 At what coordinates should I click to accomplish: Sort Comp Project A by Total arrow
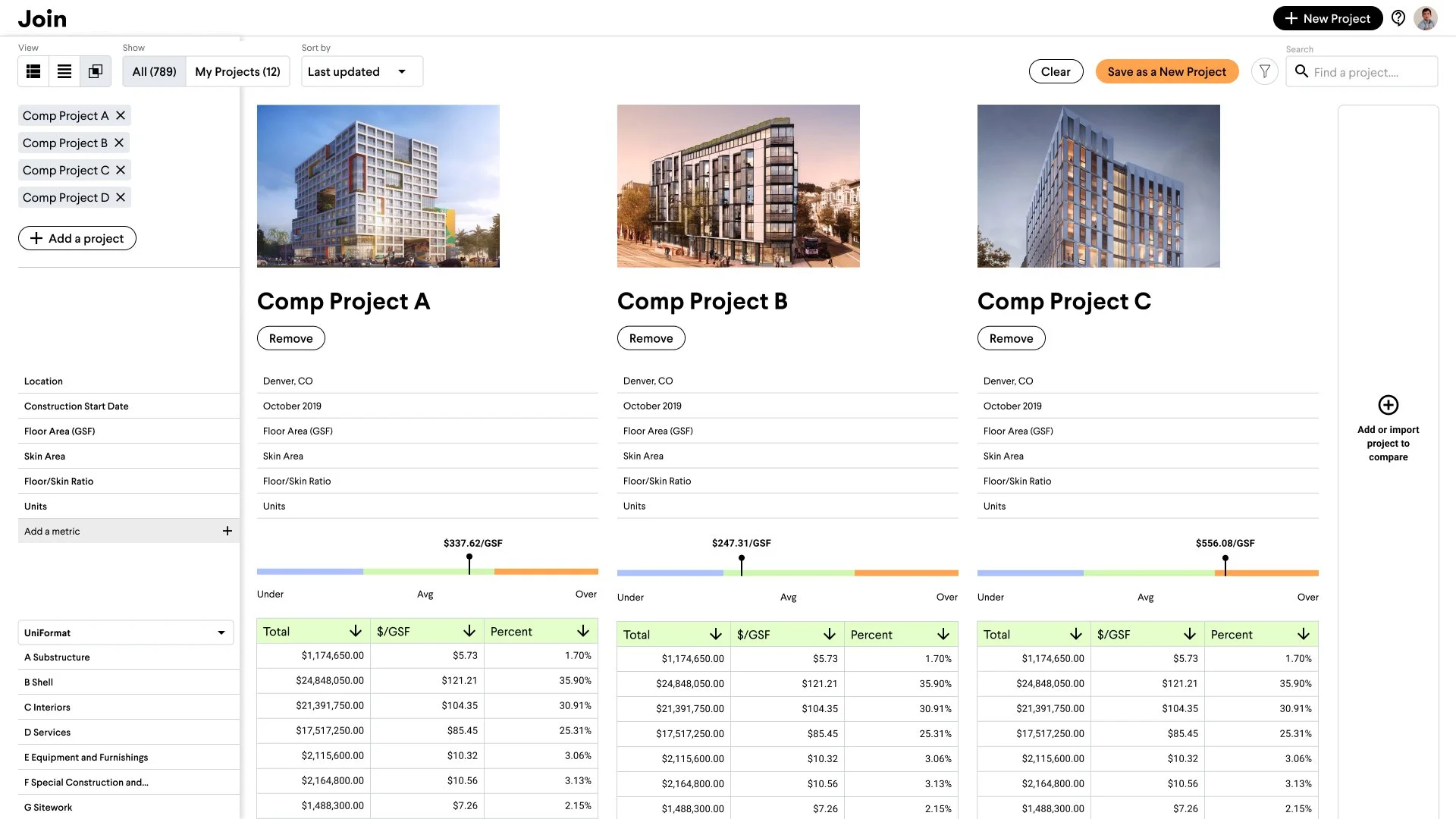[355, 631]
